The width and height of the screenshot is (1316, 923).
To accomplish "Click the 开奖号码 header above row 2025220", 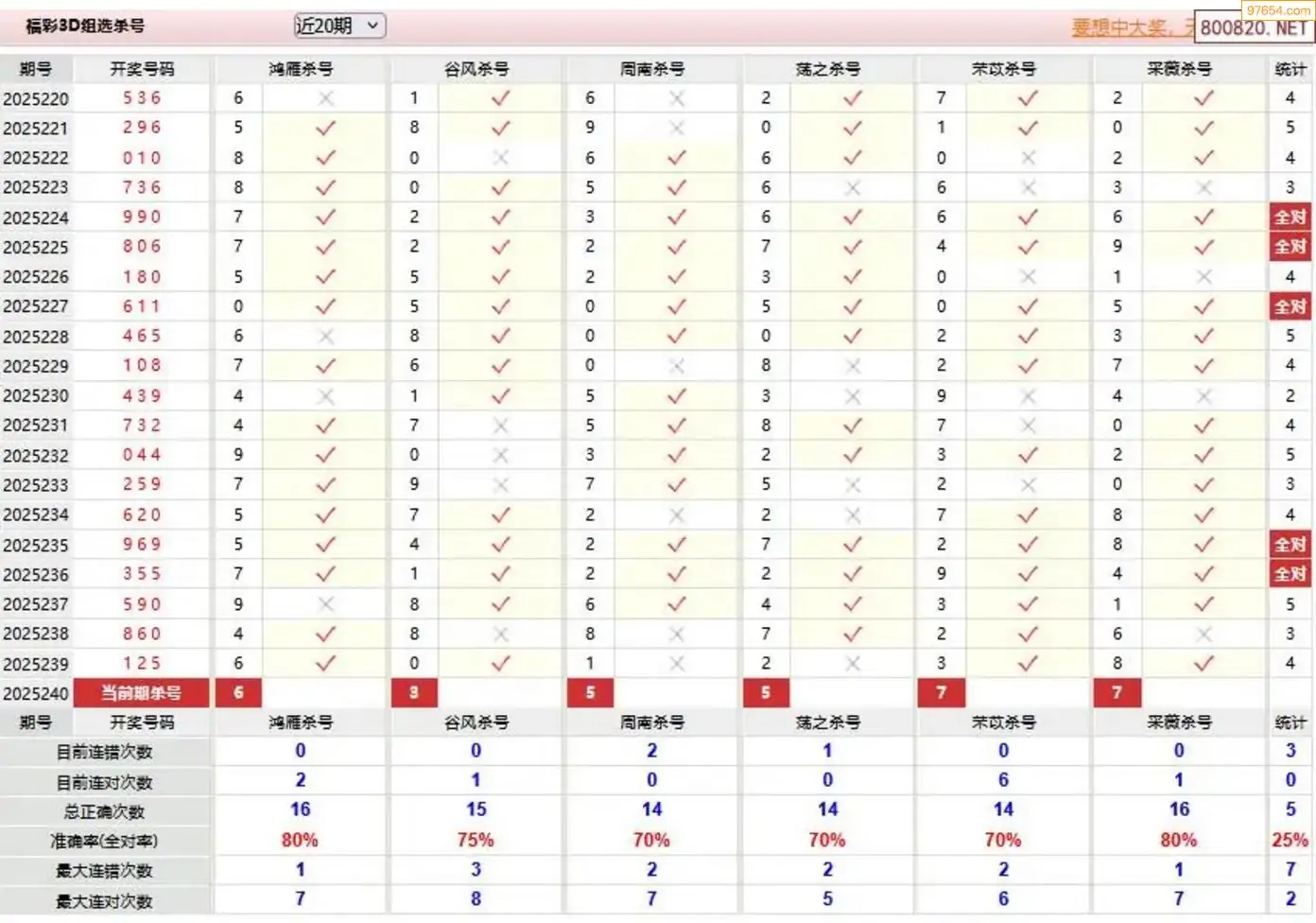I will (142, 69).
